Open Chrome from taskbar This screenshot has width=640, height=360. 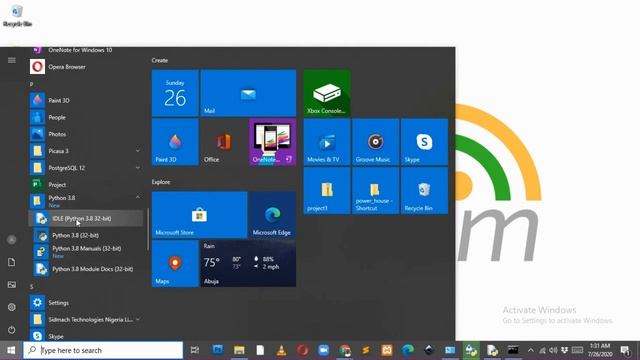(345, 350)
